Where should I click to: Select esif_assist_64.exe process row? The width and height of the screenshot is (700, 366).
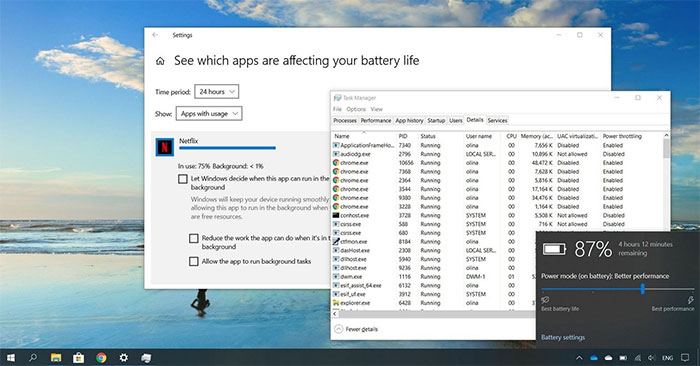click(433, 285)
